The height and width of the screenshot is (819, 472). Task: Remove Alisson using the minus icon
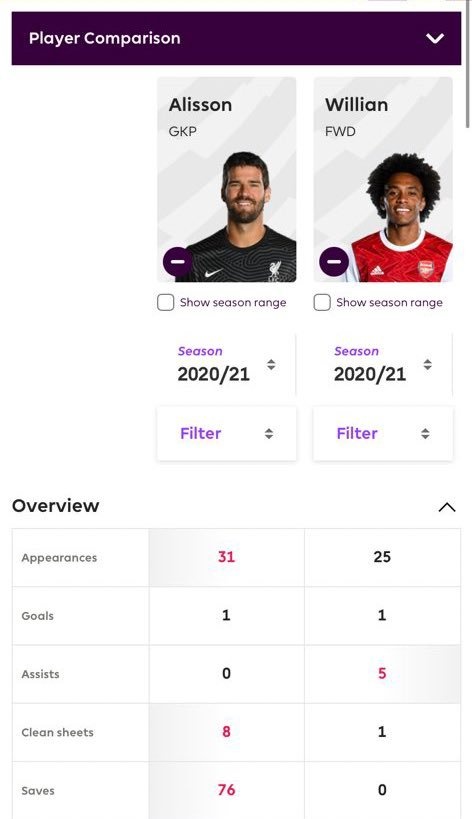(x=178, y=261)
